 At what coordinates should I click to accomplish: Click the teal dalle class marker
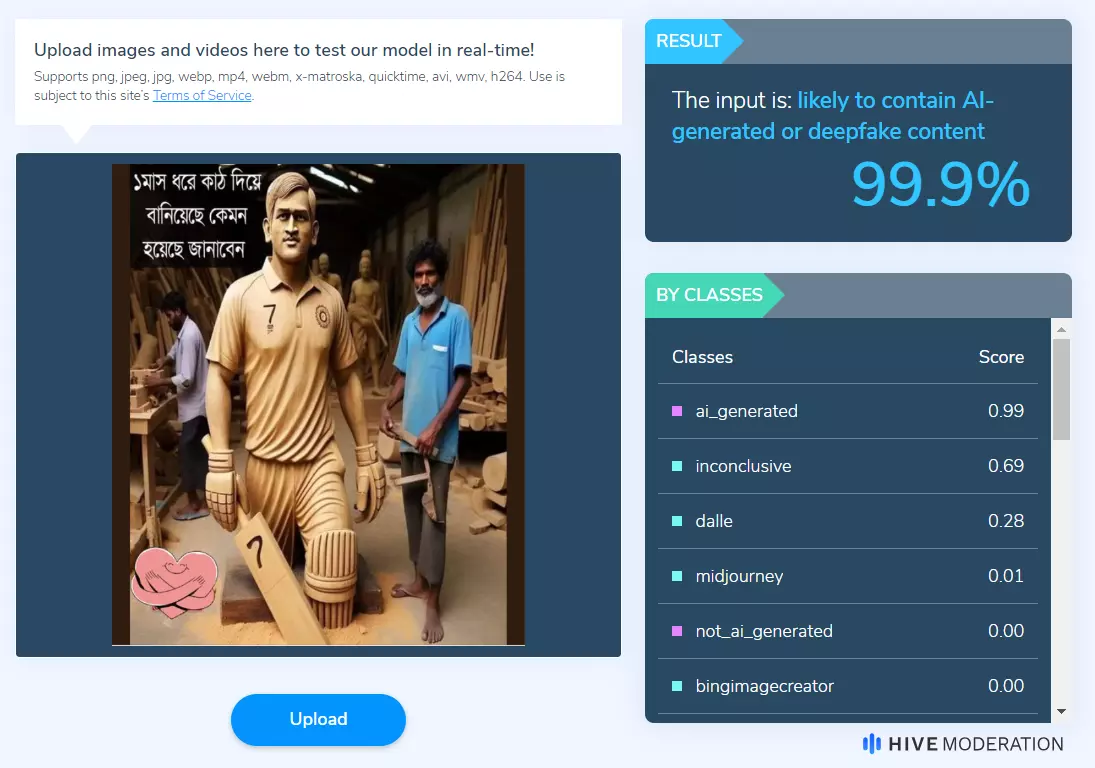[x=677, y=521]
